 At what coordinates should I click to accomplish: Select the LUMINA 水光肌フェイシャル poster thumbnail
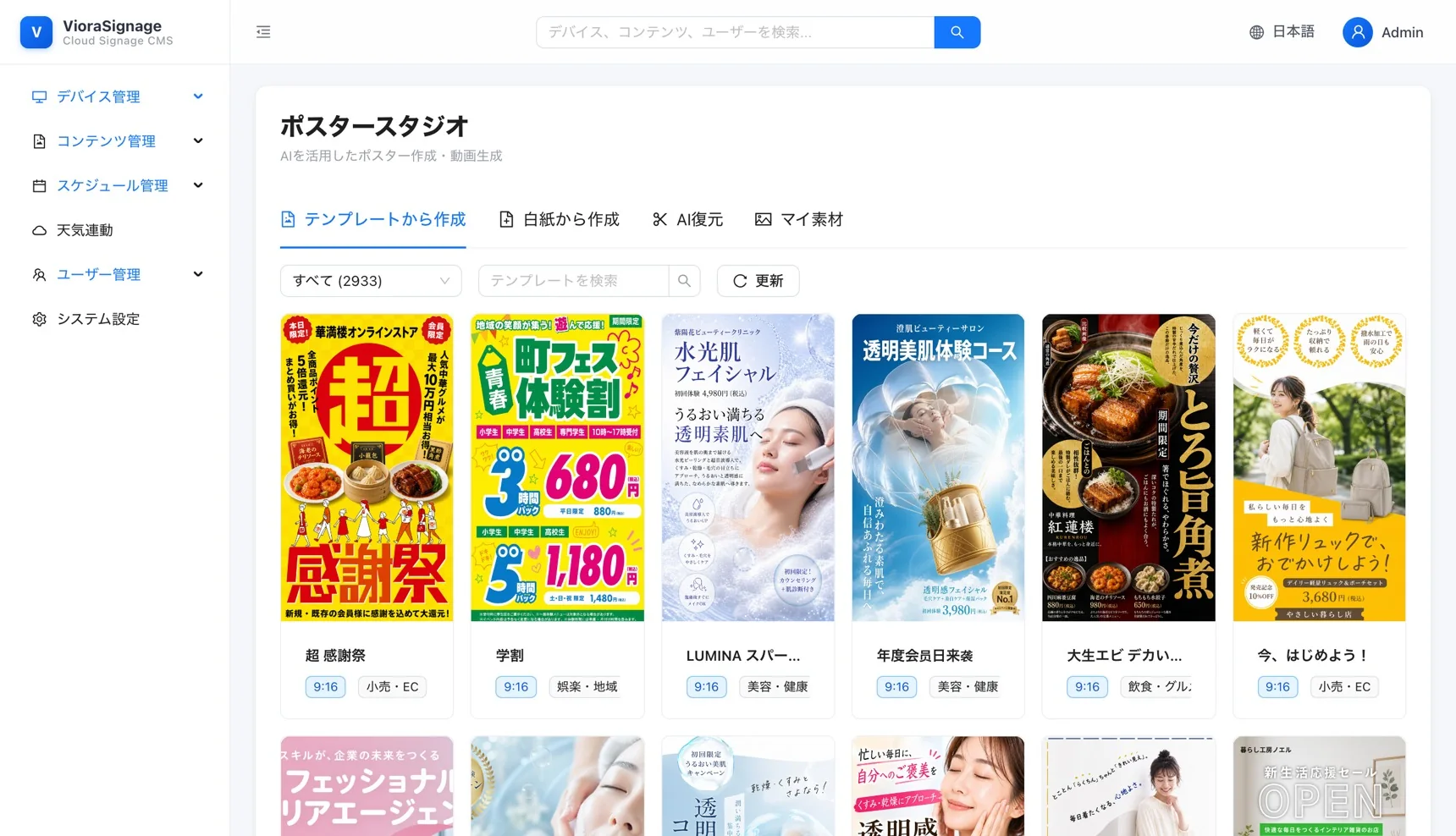point(748,468)
